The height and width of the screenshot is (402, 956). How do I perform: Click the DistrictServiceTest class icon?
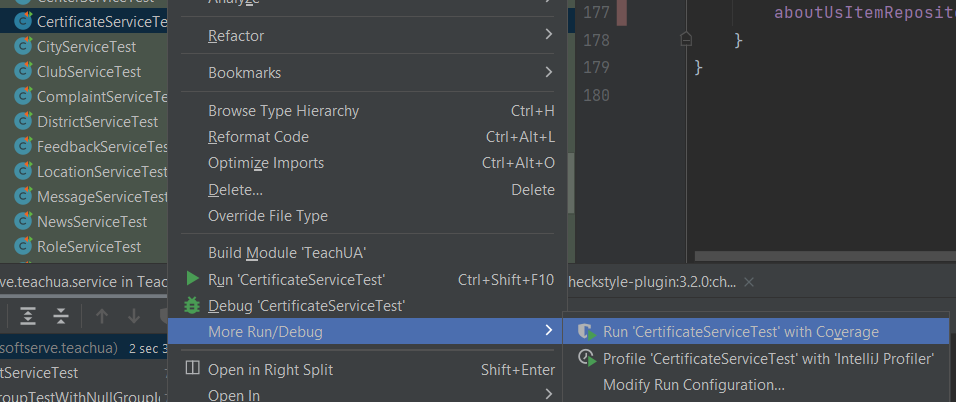[23, 121]
